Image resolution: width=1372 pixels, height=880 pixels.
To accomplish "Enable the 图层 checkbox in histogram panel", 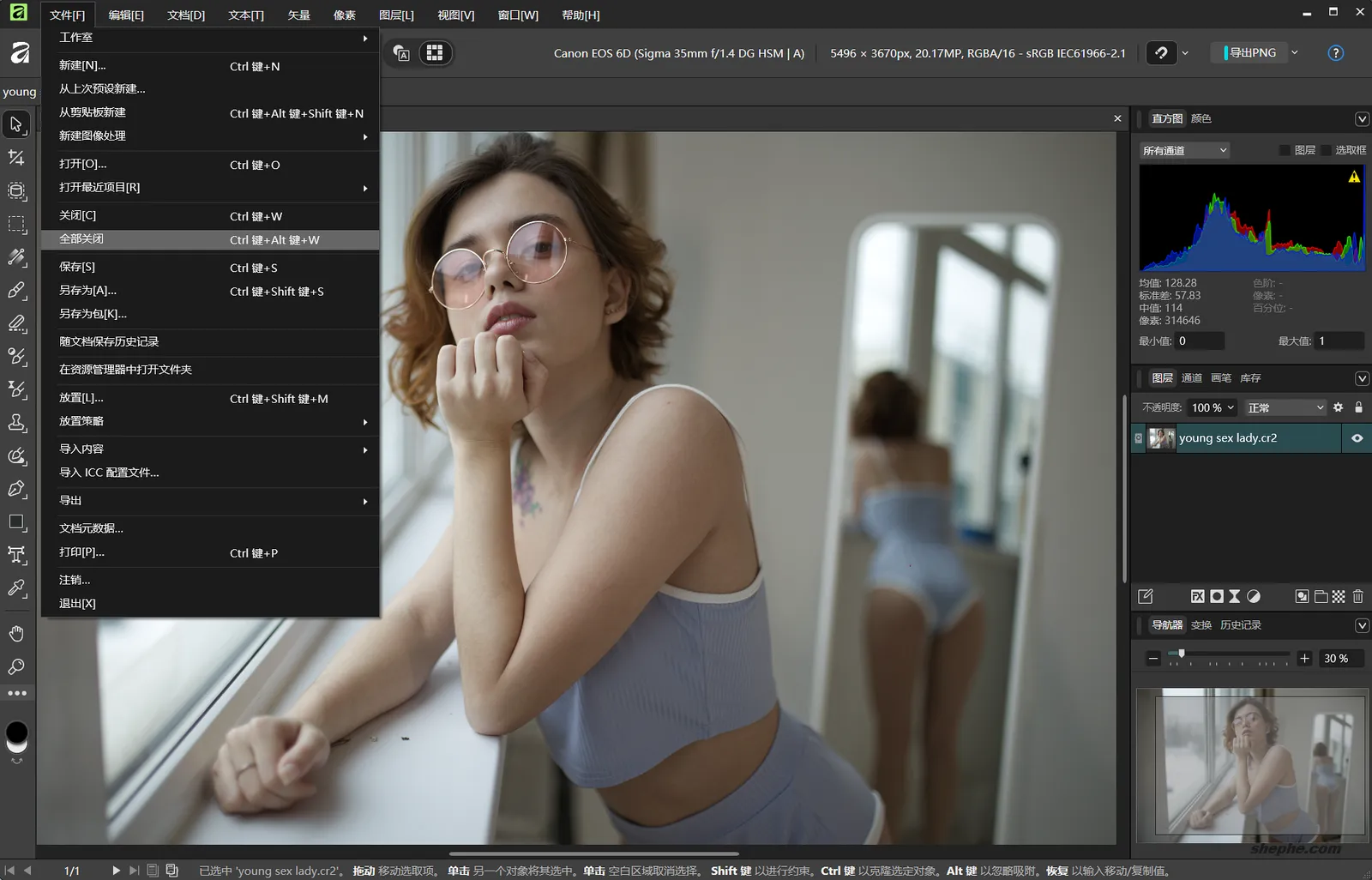I will (1285, 151).
